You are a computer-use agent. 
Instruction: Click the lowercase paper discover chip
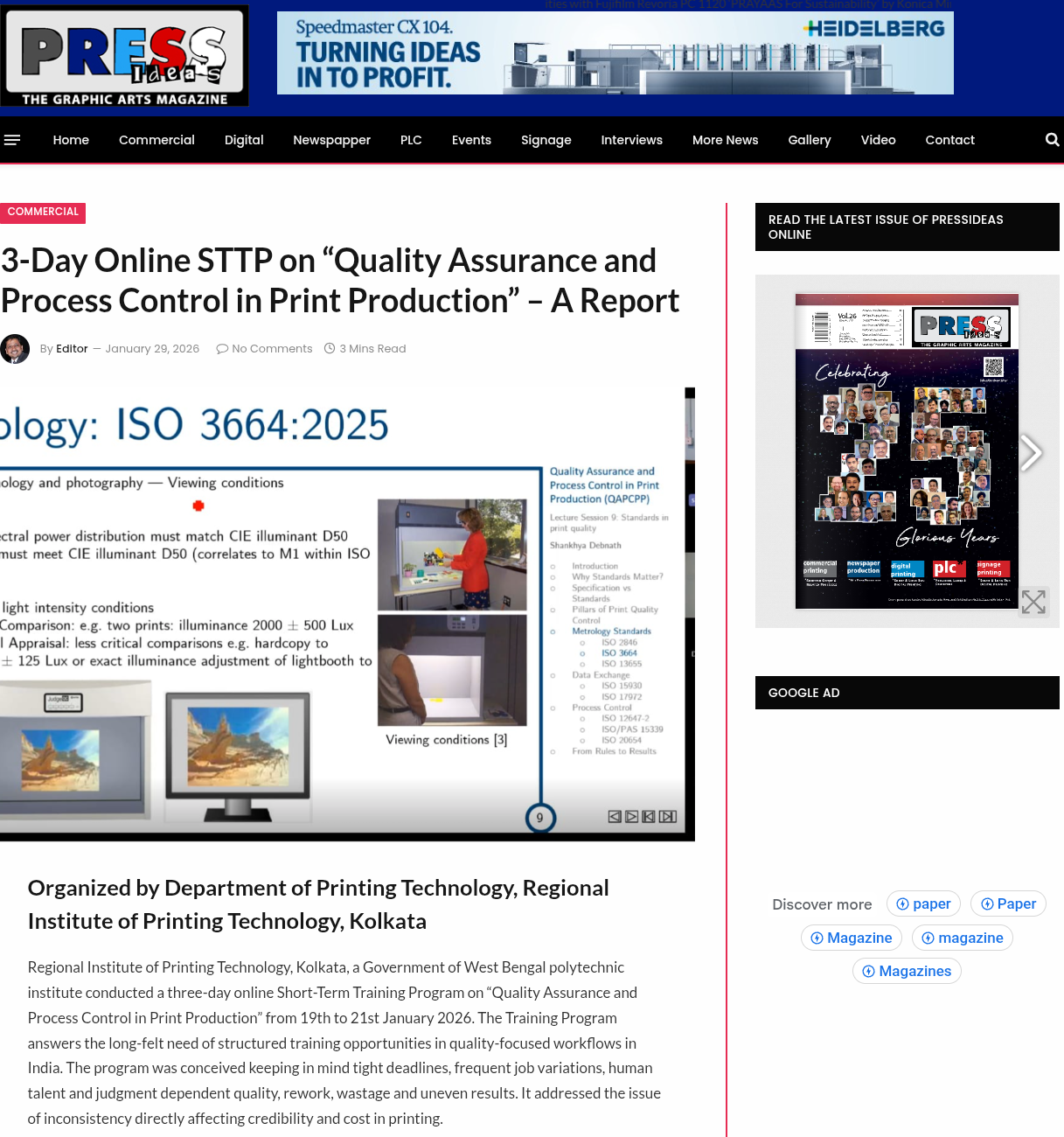pos(923,904)
